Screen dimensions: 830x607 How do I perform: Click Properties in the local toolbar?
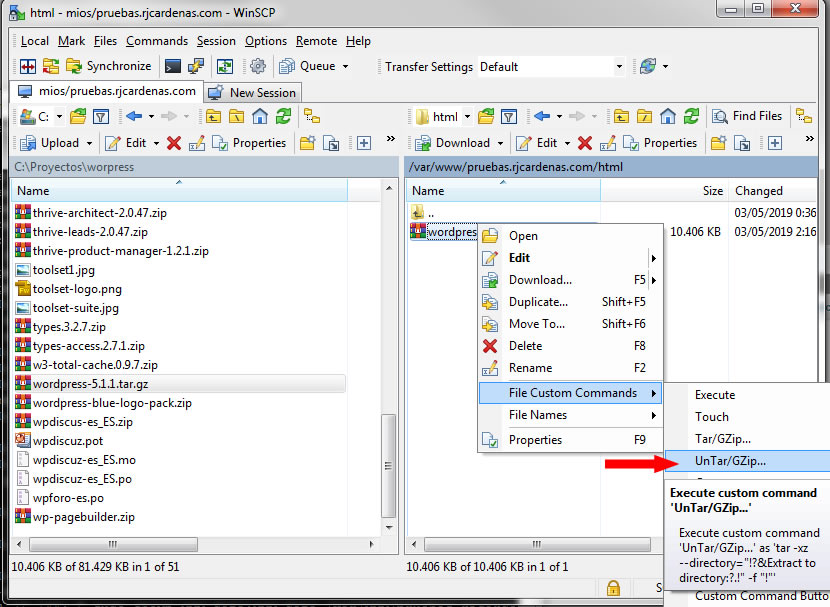click(x=249, y=143)
